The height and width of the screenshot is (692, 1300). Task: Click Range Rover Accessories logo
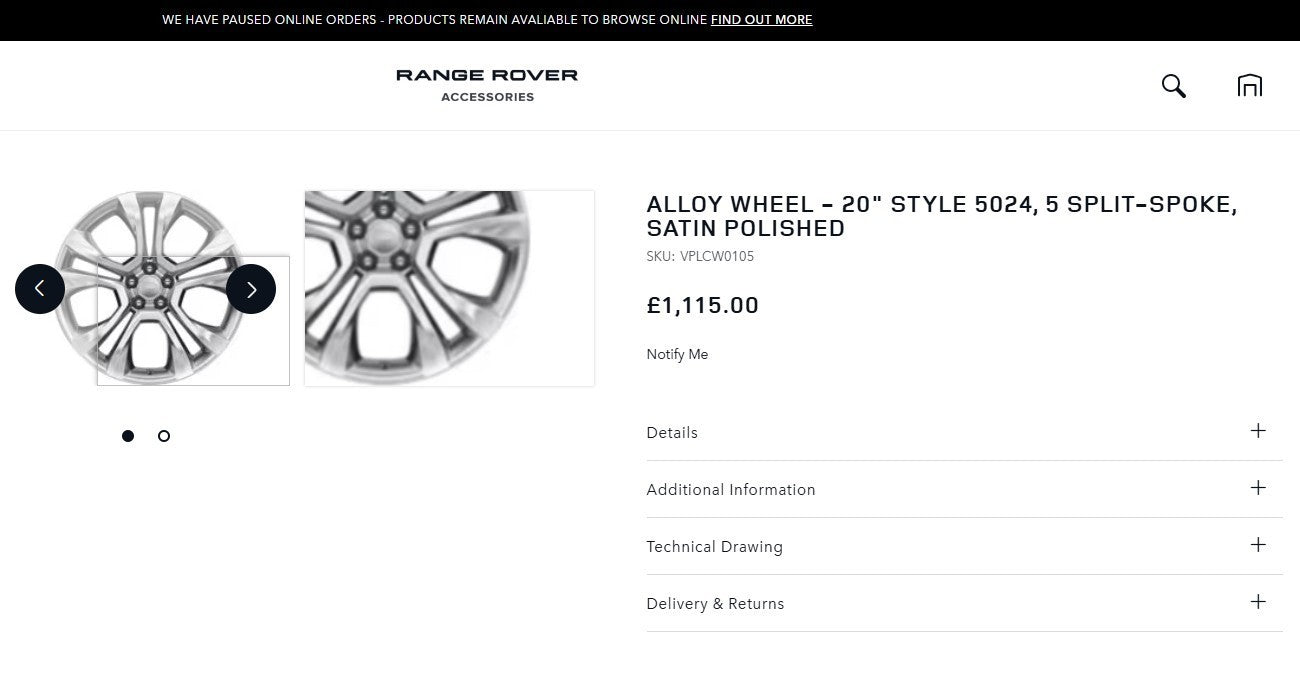(x=487, y=84)
